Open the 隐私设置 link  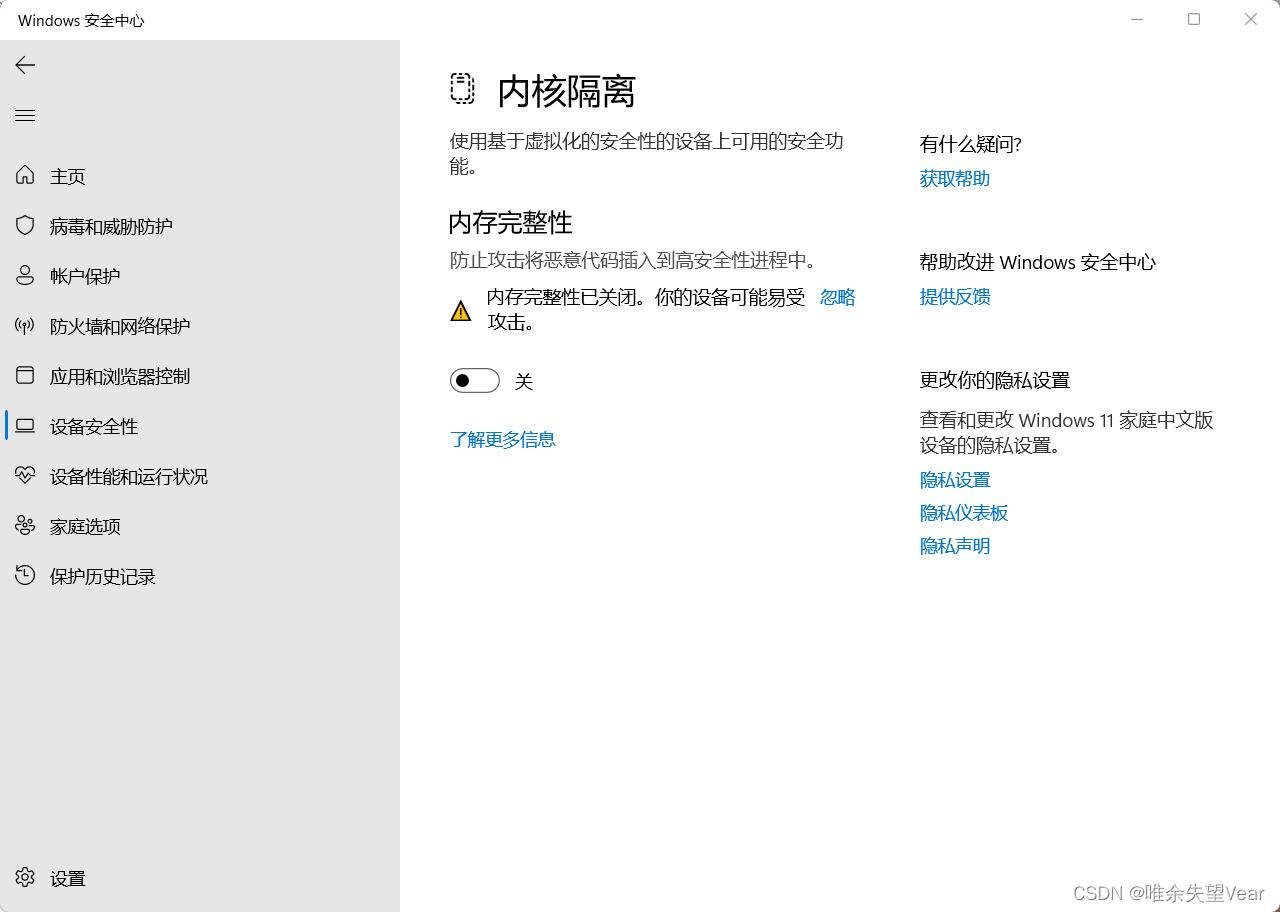click(x=955, y=480)
